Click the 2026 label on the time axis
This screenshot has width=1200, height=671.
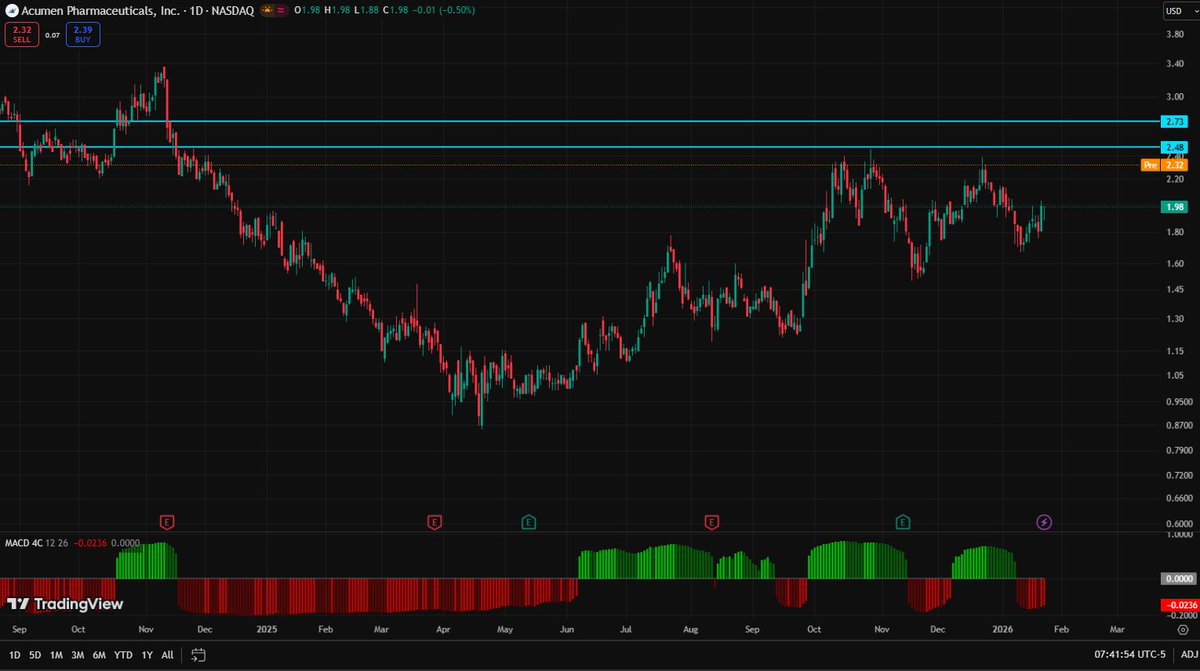(1003, 631)
